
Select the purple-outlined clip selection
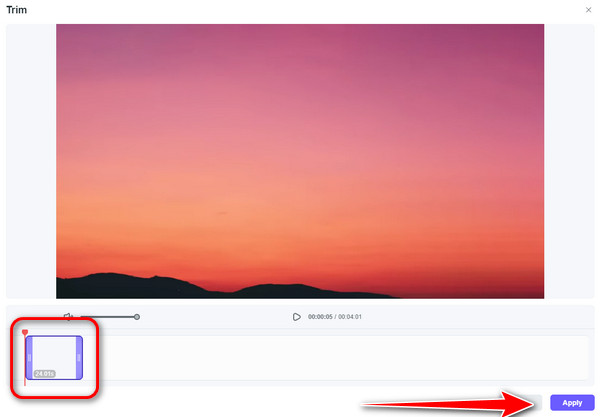click(54, 358)
